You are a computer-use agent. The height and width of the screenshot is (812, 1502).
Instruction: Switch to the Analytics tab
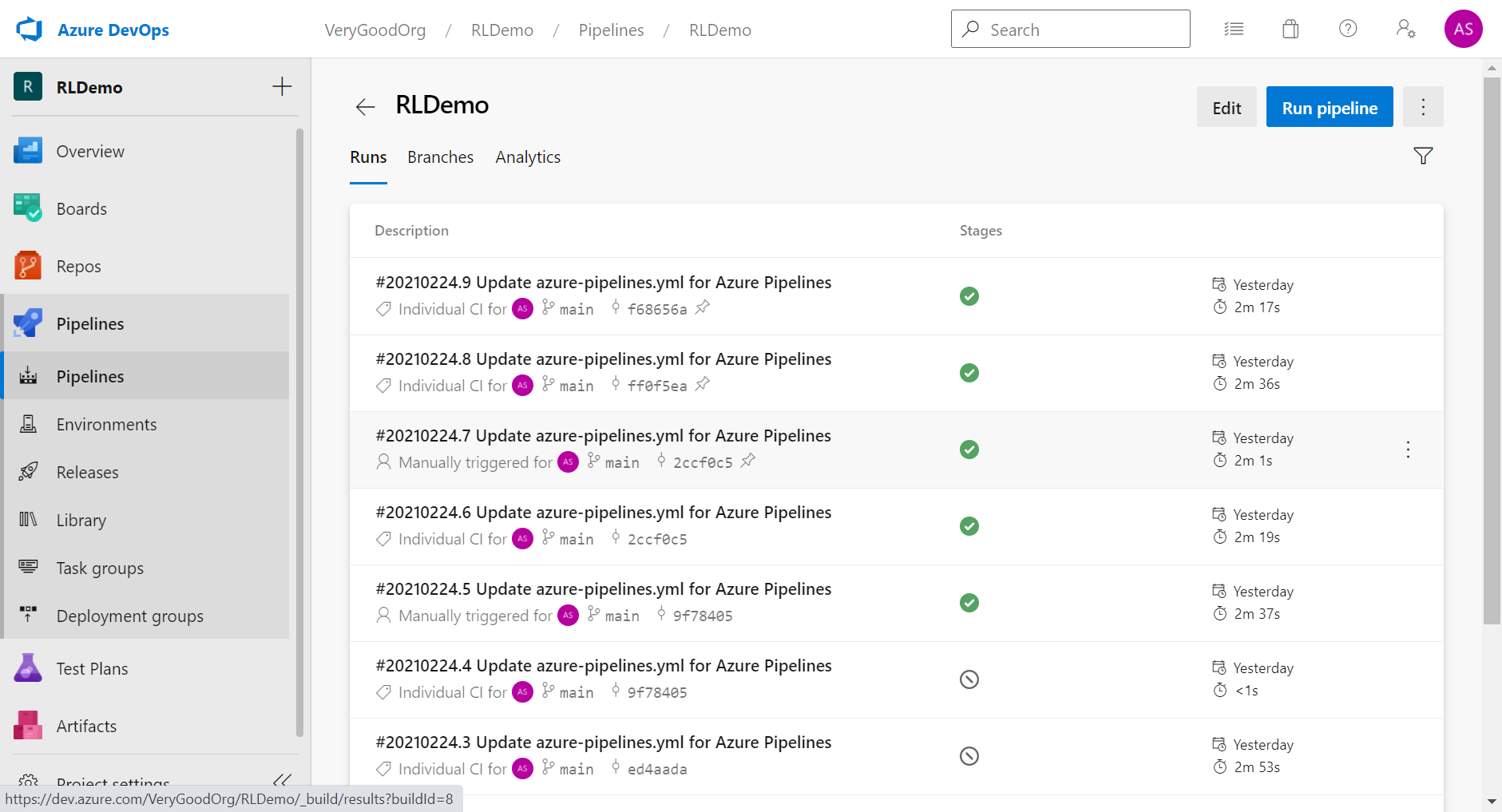pos(528,157)
